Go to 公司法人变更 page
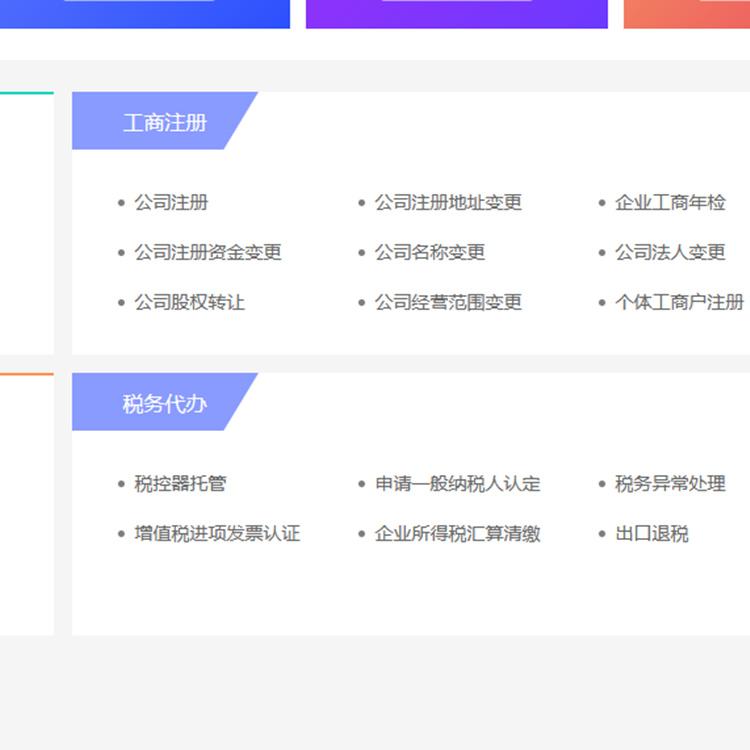The width and height of the screenshot is (750, 750). pyautogui.click(x=670, y=253)
